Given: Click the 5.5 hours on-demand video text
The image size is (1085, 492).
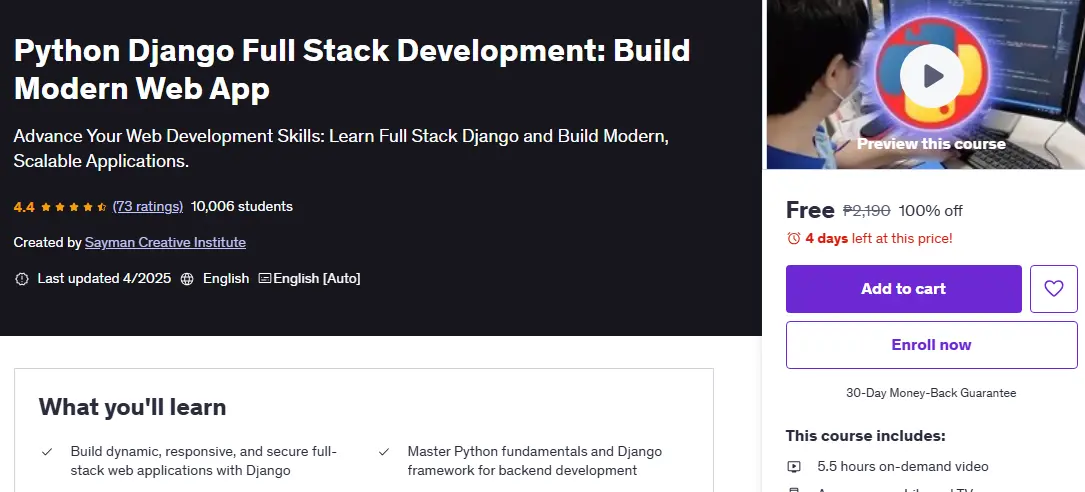Looking at the screenshot, I should point(902,467).
